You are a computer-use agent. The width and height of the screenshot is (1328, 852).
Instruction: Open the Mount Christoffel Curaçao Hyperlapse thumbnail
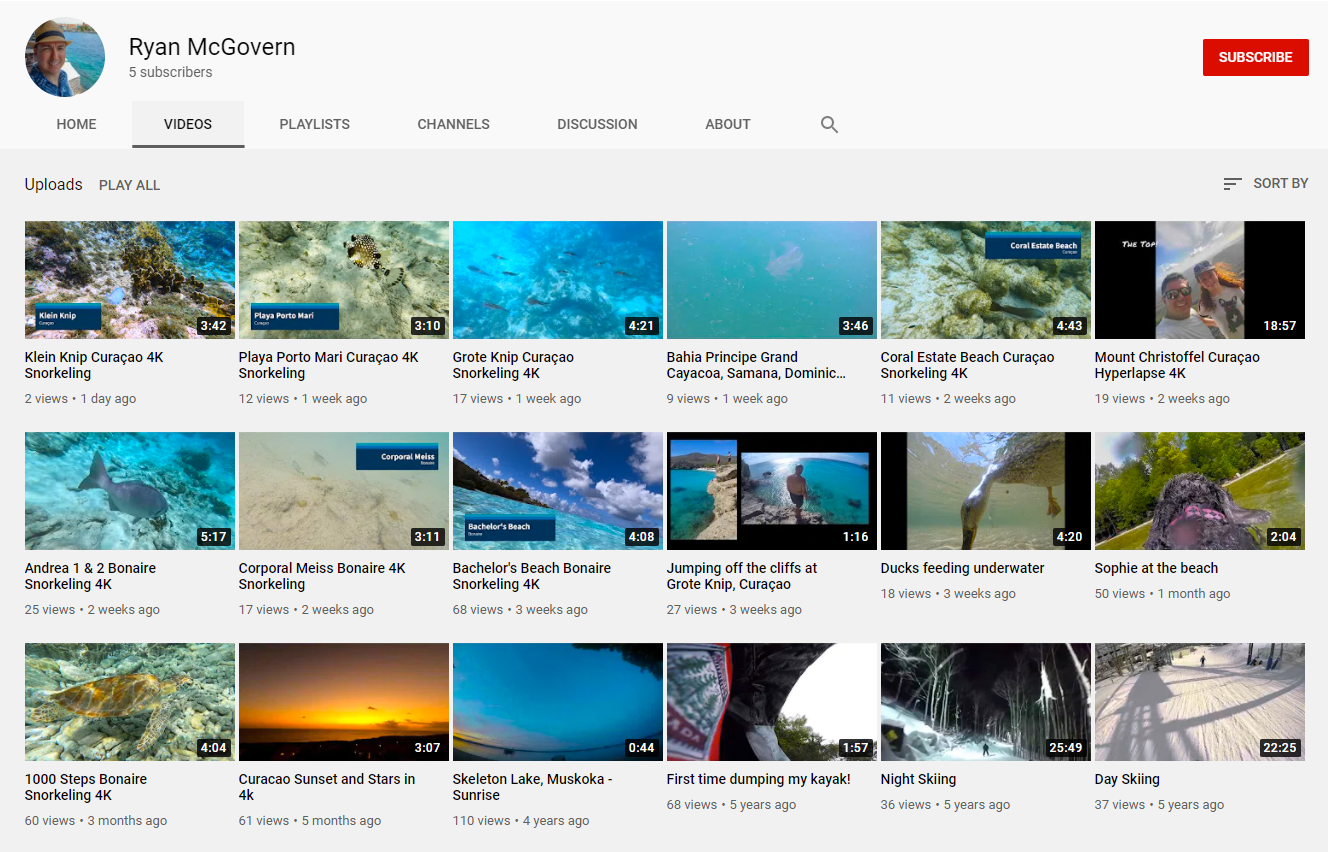coord(1199,280)
